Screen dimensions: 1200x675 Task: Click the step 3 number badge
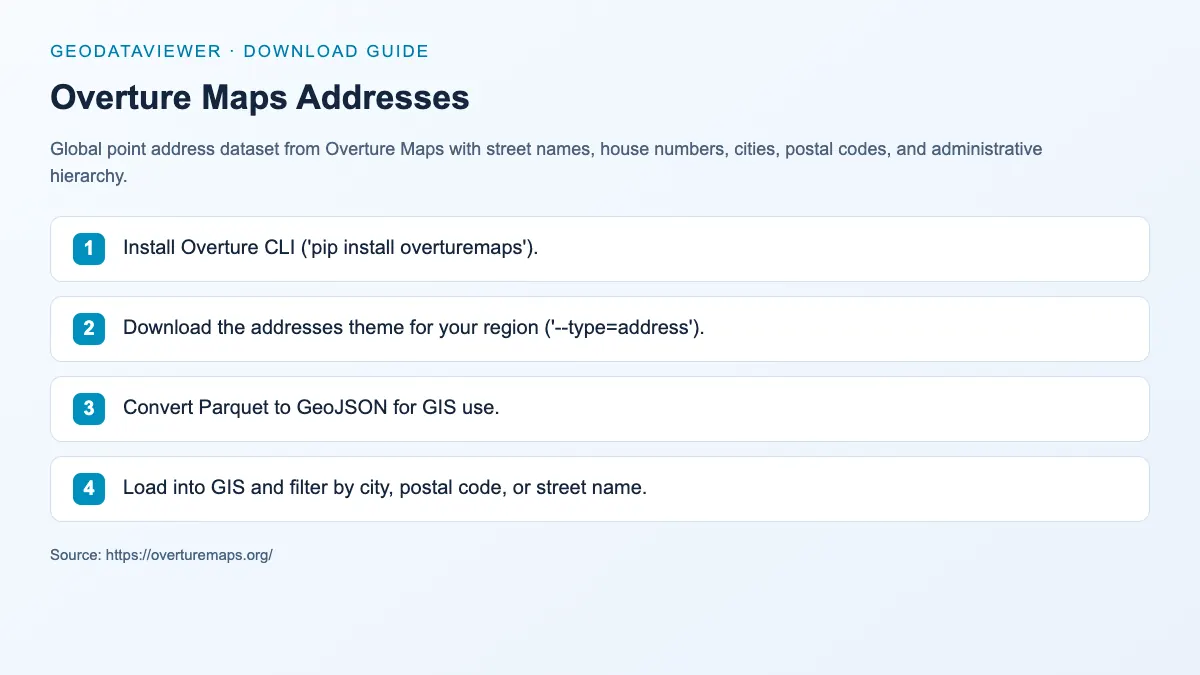(x=89, y=409)
